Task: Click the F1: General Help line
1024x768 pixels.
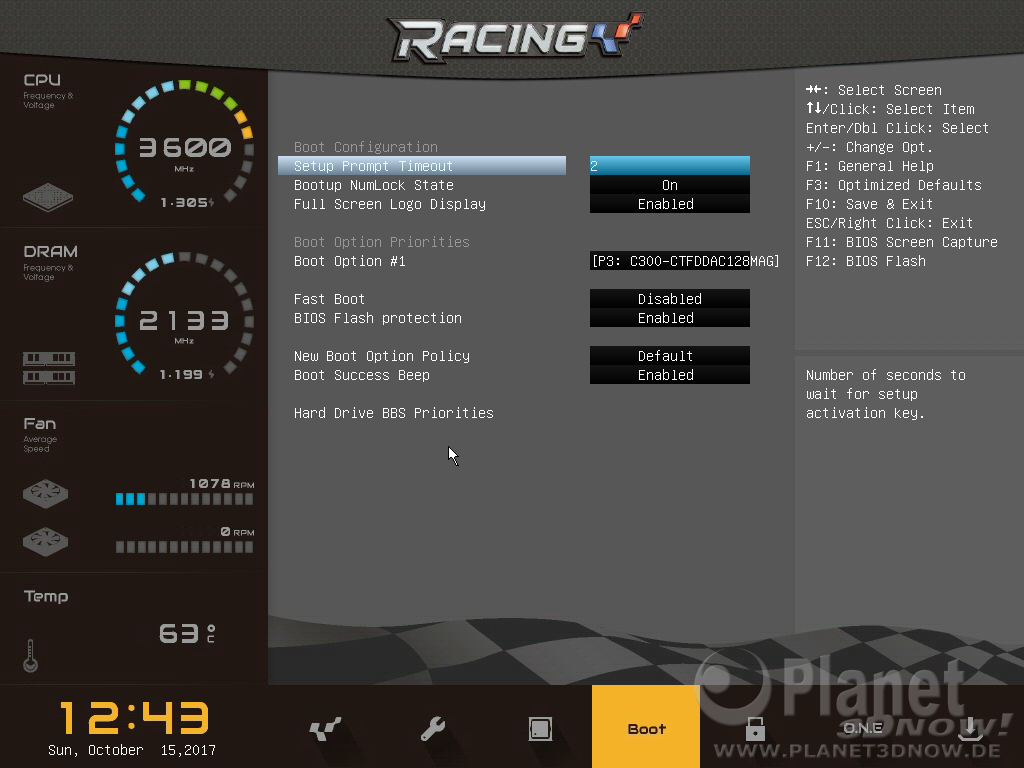Action: [x=870, y=166]
